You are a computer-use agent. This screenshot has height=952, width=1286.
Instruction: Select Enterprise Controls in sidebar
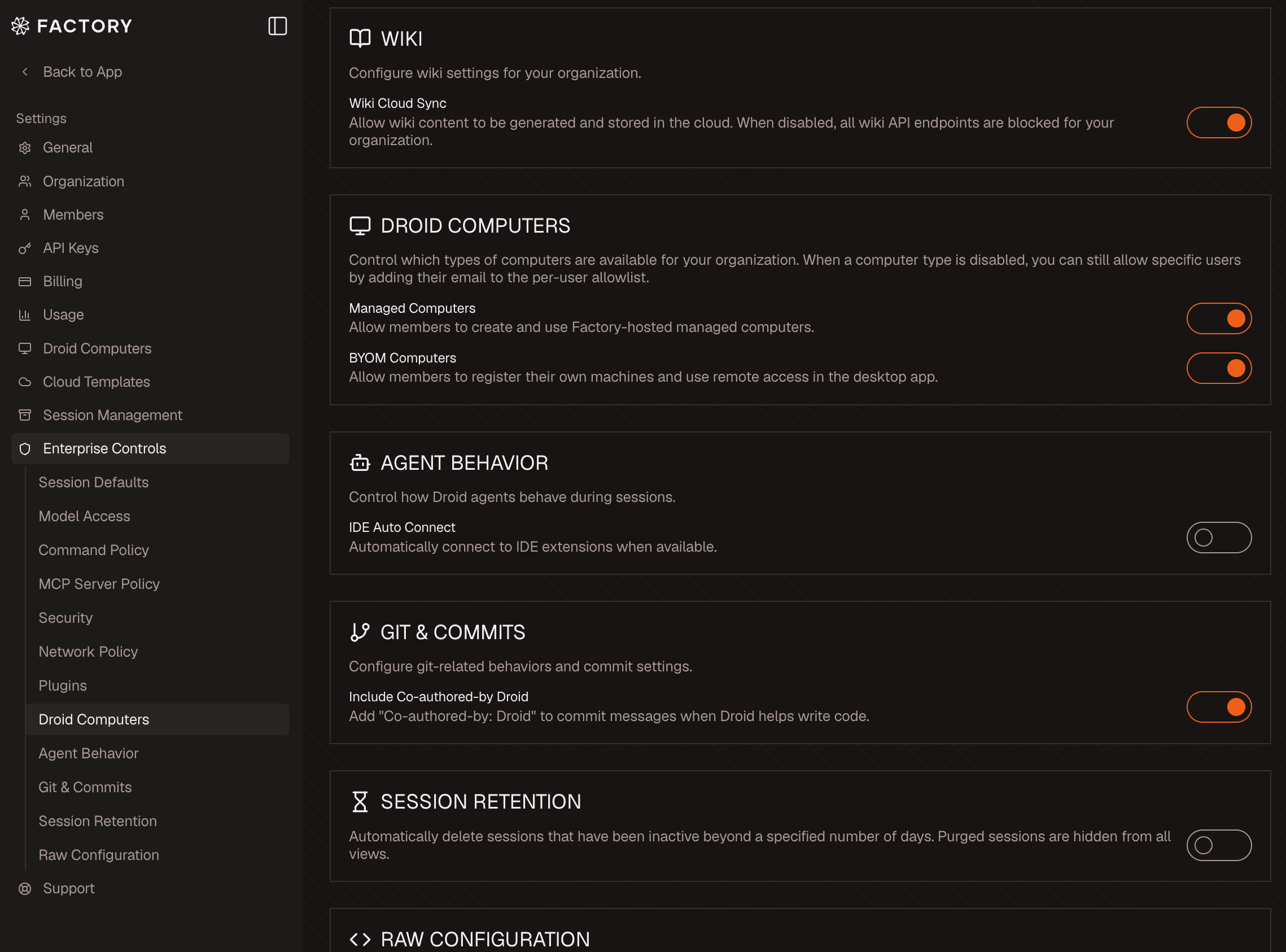[x=150, y=448]
